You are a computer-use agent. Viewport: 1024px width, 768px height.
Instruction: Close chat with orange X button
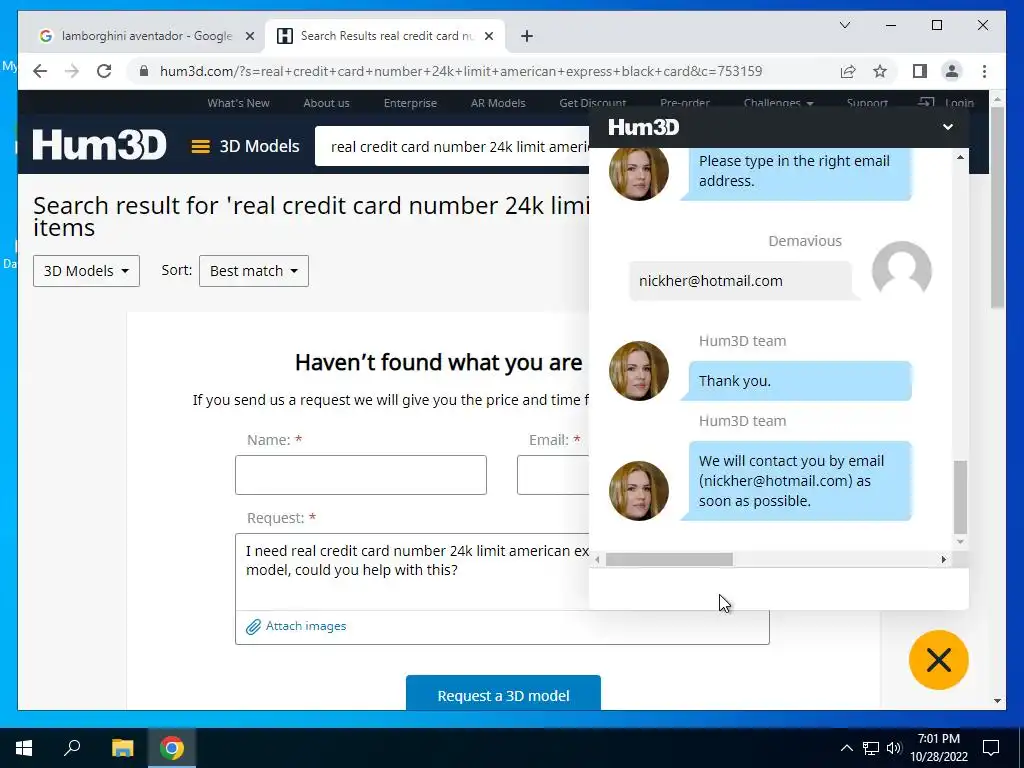click(938, 660)
